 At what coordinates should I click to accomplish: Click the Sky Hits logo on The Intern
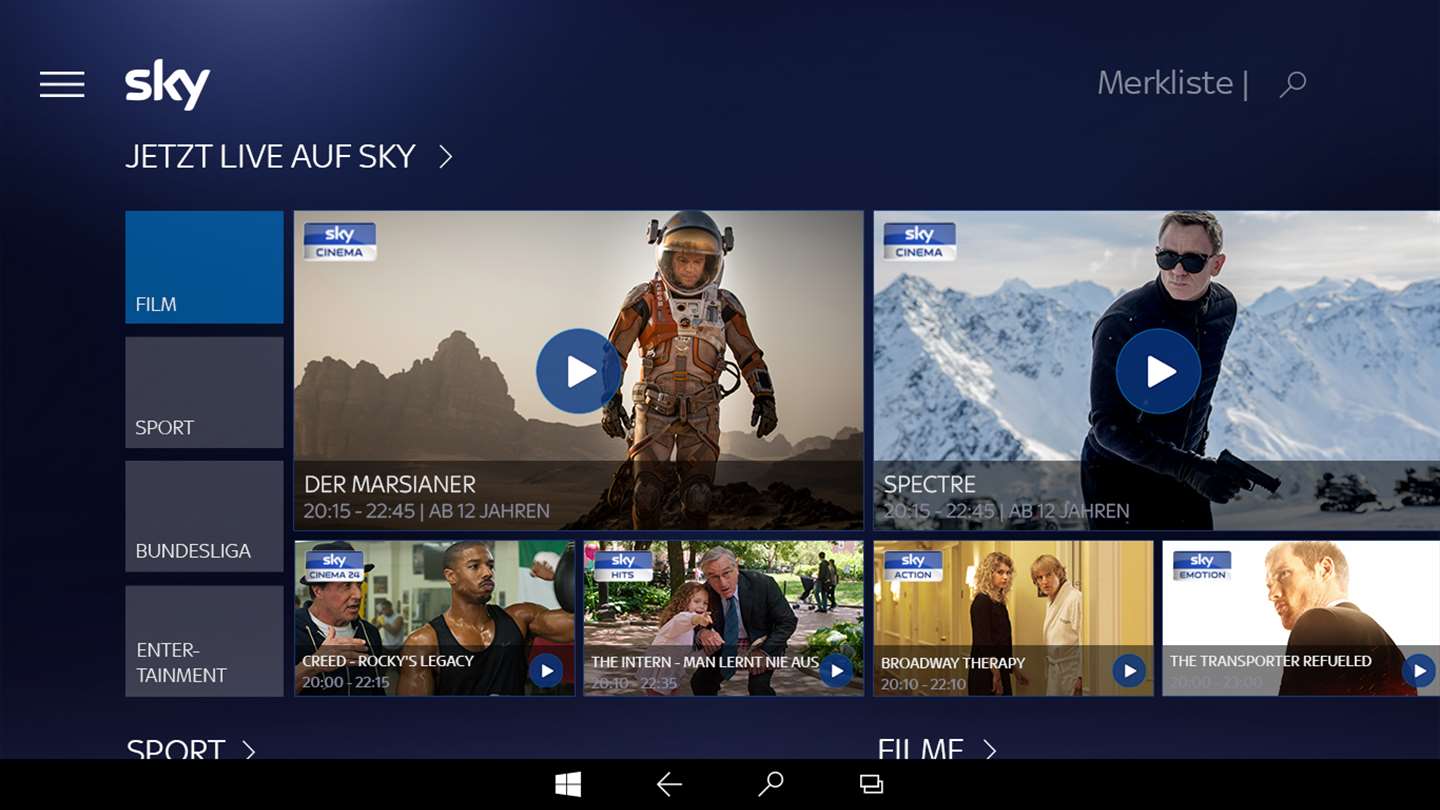[x=623, y=566]
